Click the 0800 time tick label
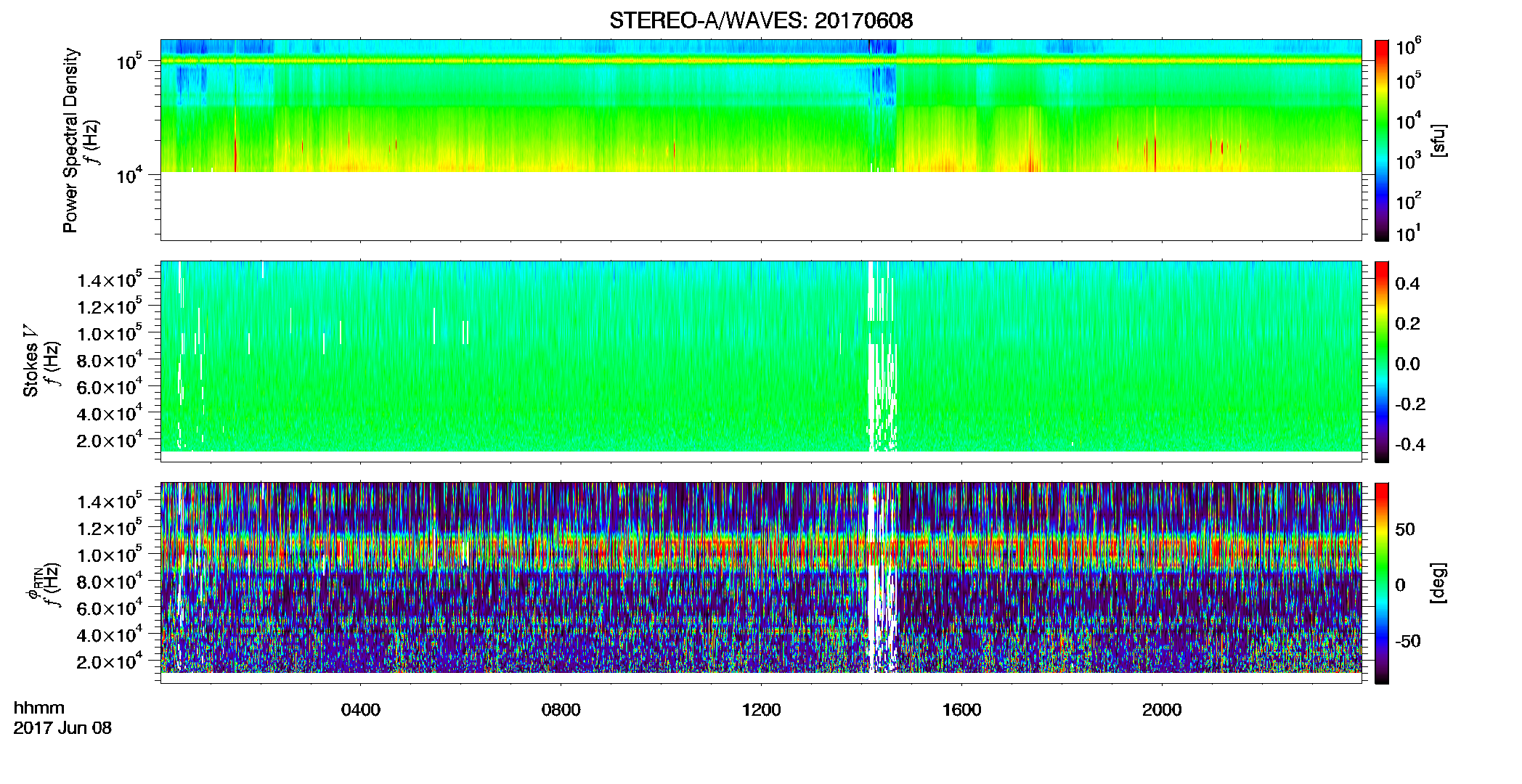 pos(561,710)
